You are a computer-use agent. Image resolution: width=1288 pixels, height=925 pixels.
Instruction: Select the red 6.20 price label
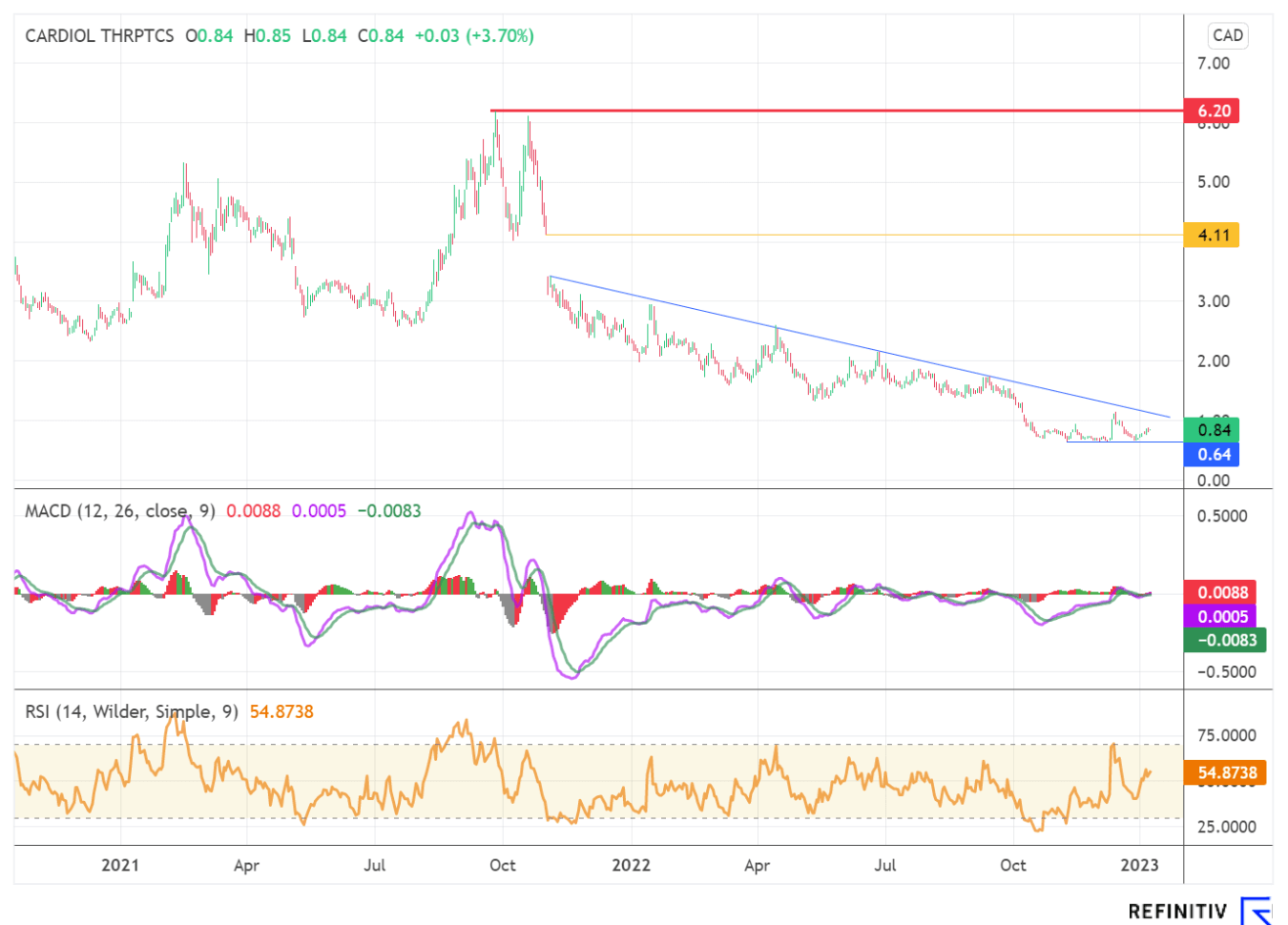tap(1212, 111)
